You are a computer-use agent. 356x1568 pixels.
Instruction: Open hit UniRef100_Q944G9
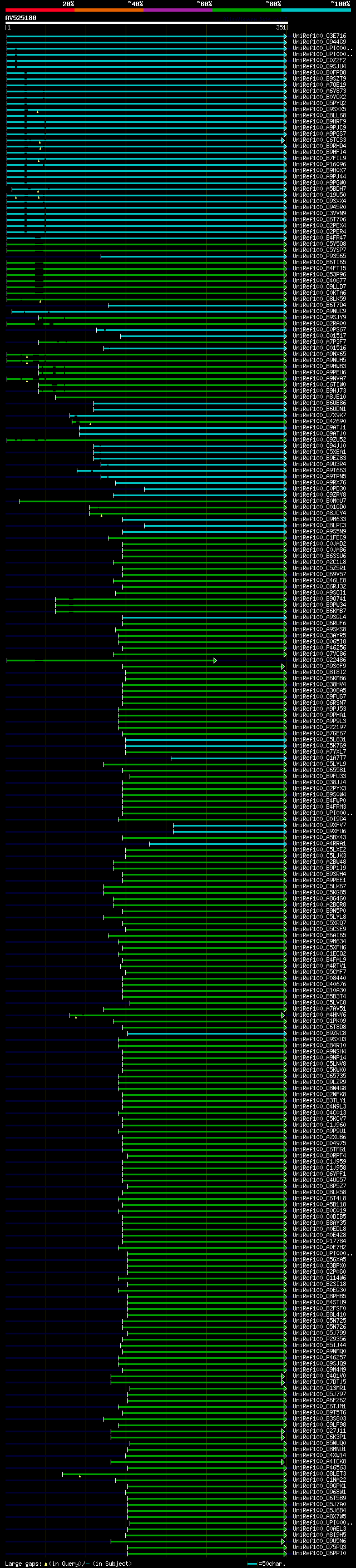pos(319,42)
